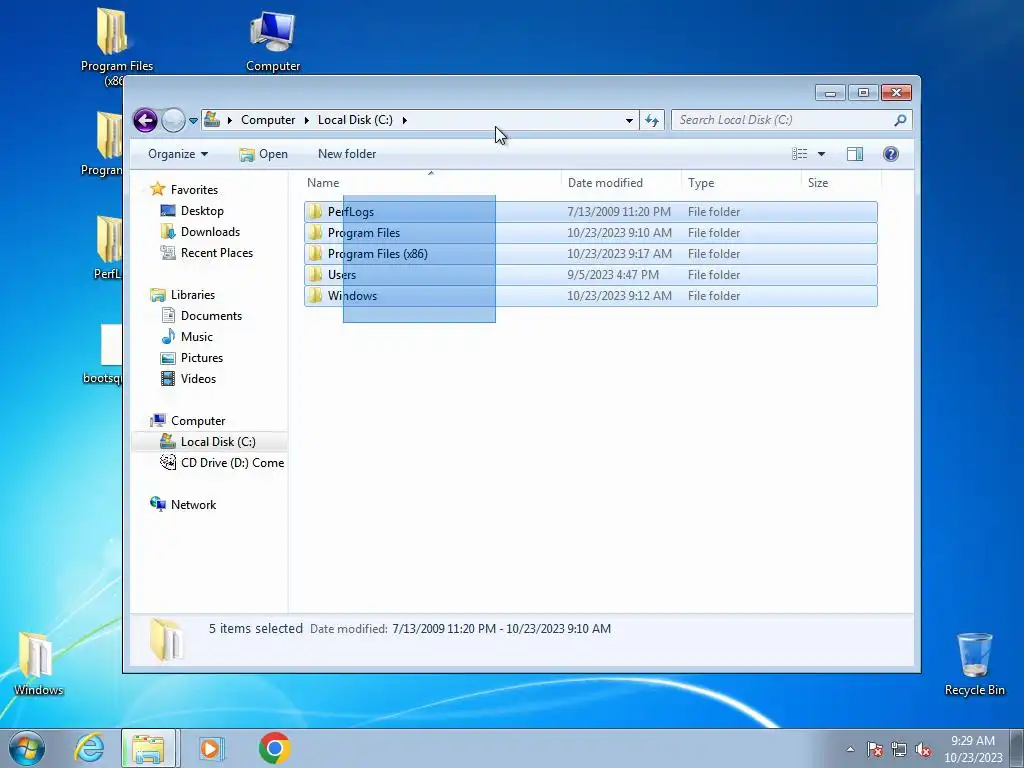Open the More view options dropdown arrow

point(822,154)
